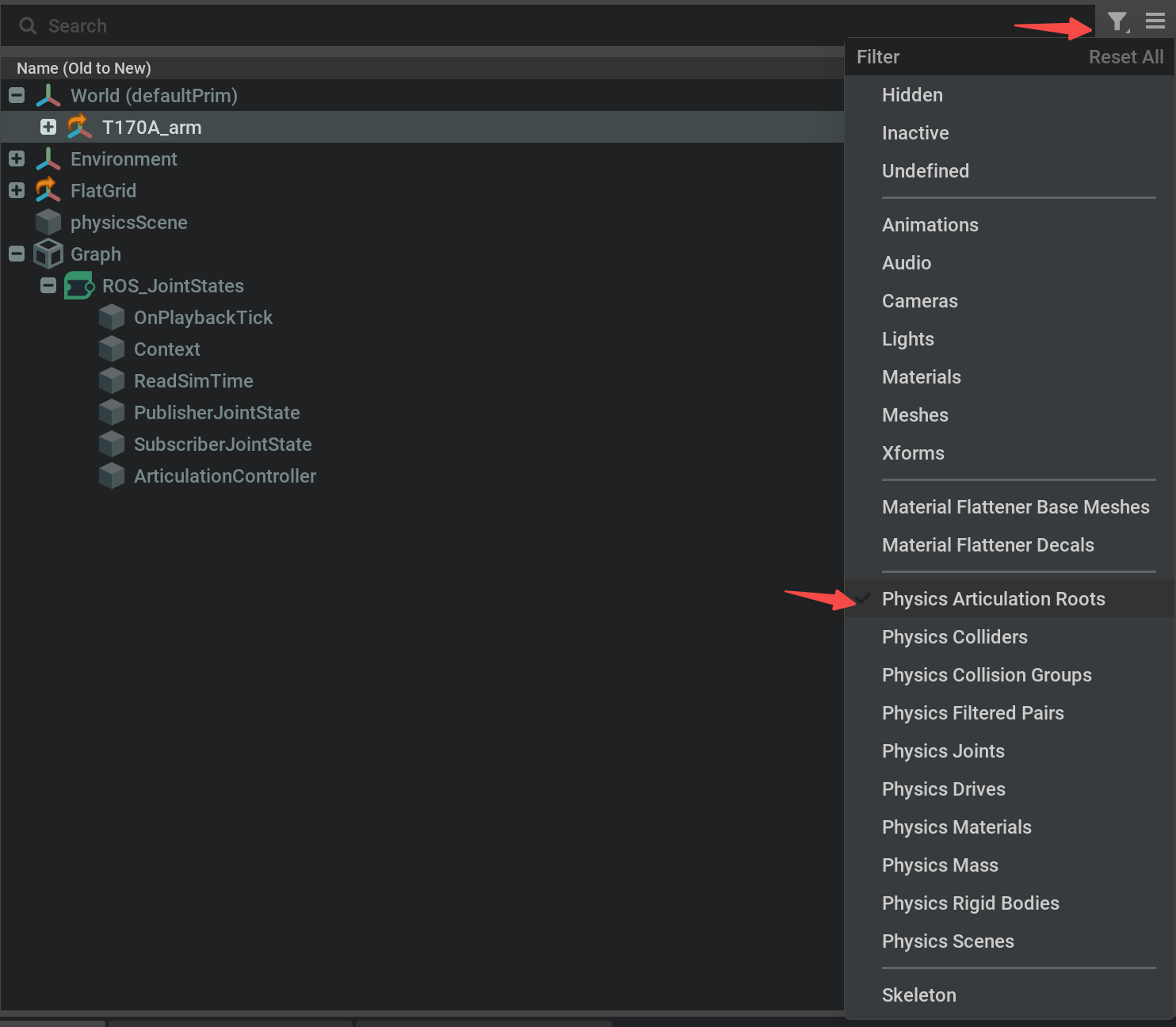The width and height of the screenshot is (1176, 1027).
Task: Toggle the Audio filter
Action: pyautogui.click(x=1009, y=263)
